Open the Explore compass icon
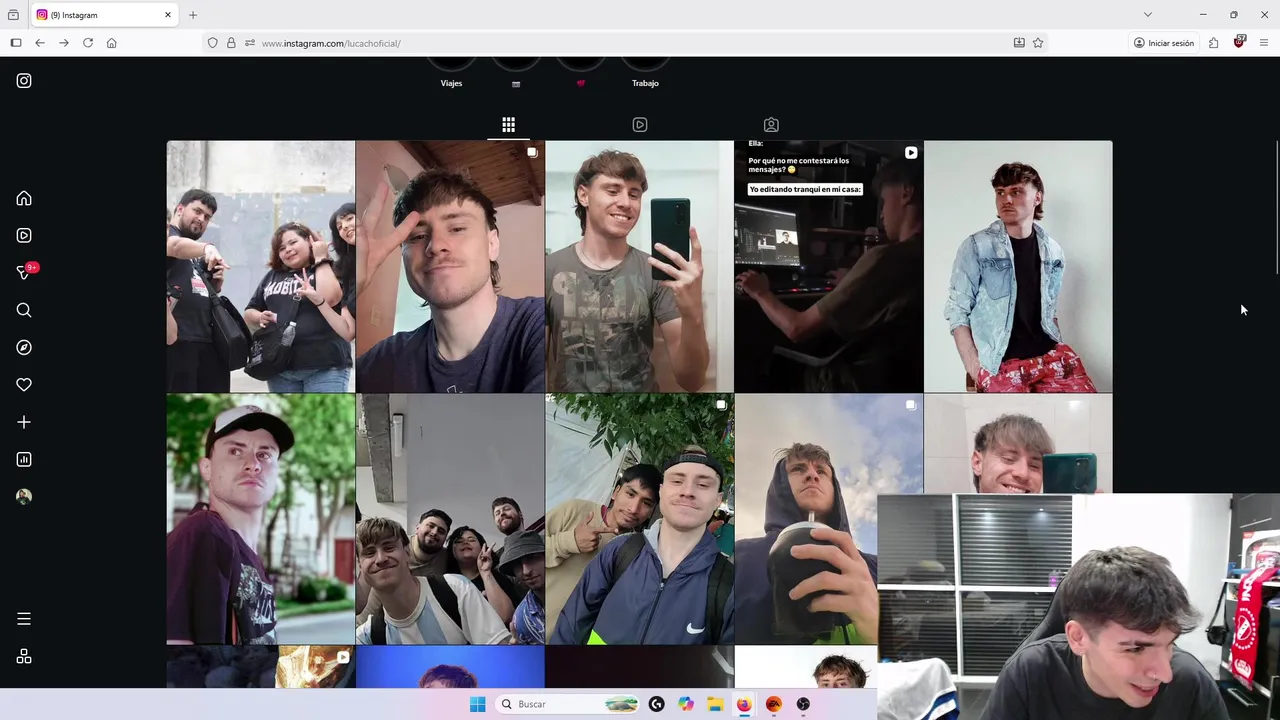 tap(24, 347)
